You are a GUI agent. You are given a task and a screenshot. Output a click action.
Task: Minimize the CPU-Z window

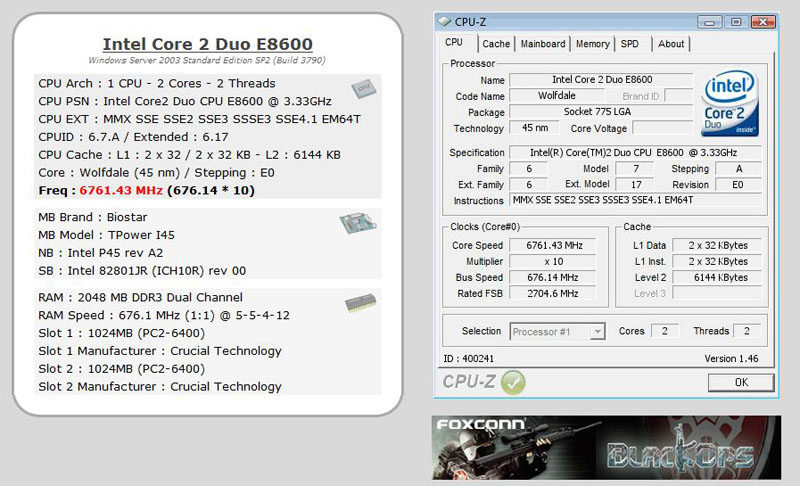click(713, 21)
